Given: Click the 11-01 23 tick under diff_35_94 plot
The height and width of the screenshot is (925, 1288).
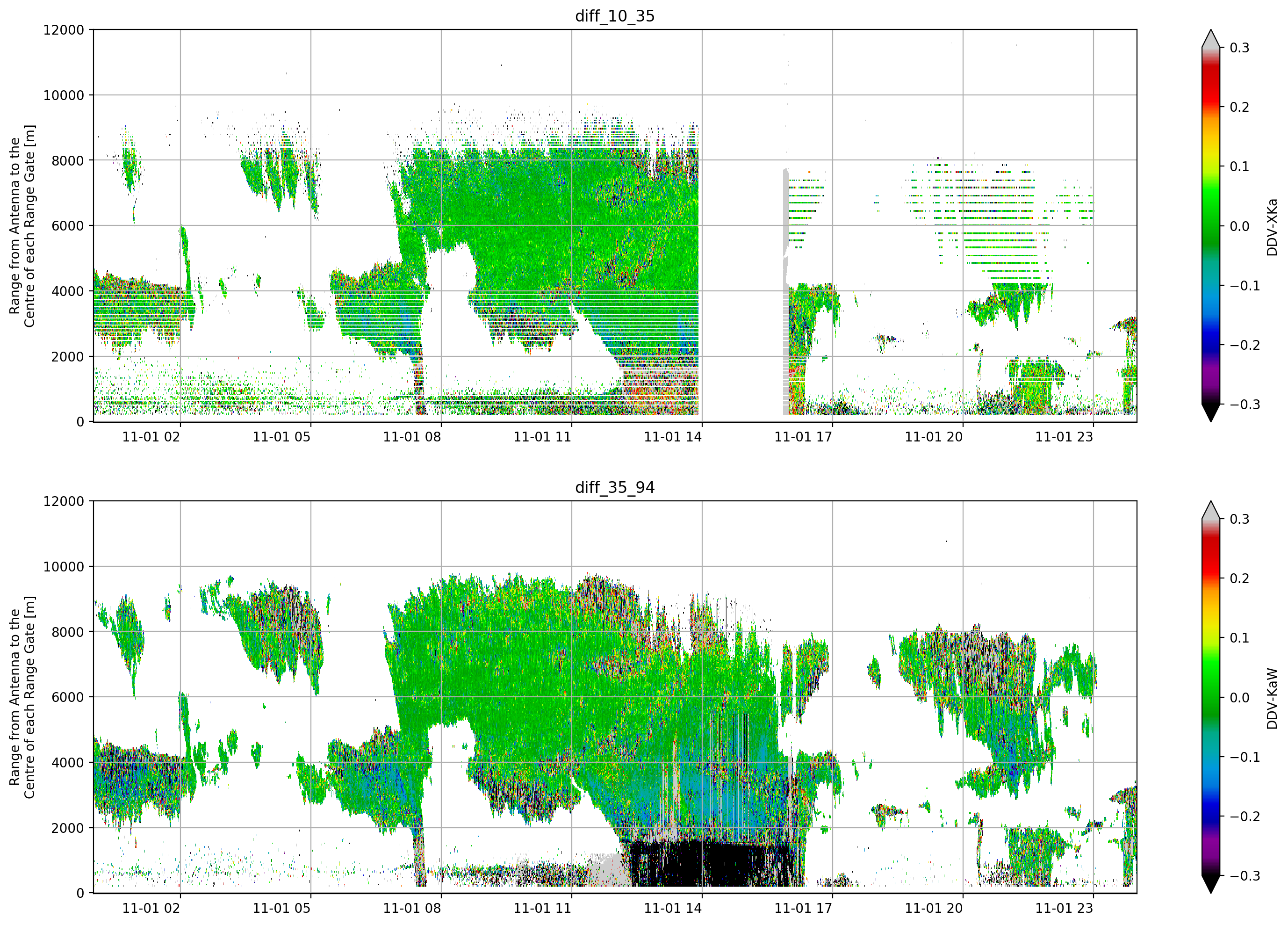Looking at the screenshot, I should tap(1064, 908).
